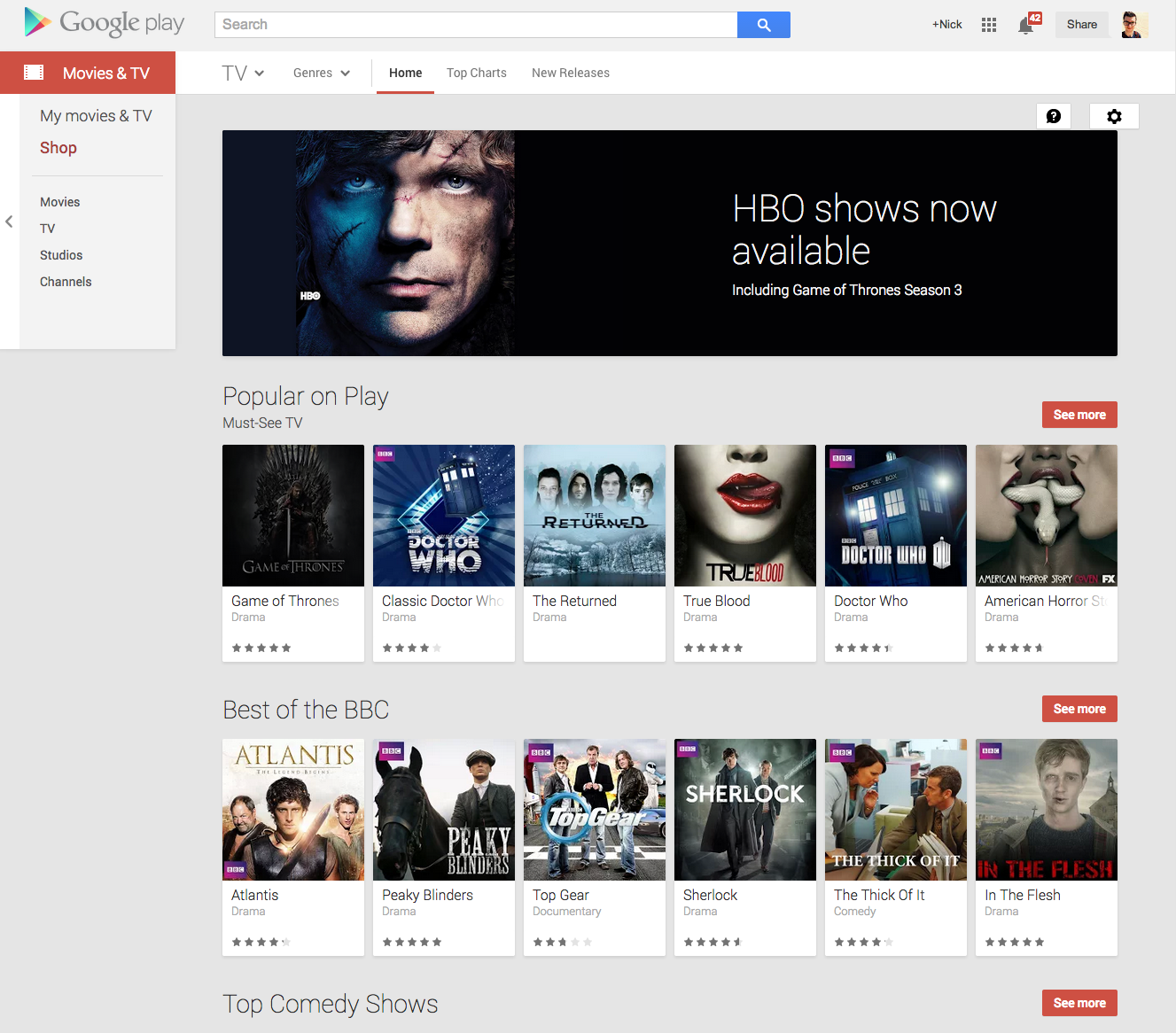The width and height of the screenshot is (1176, 1033).
Task: Open the user profile avatar
Action: click(x=1134, y=25)
